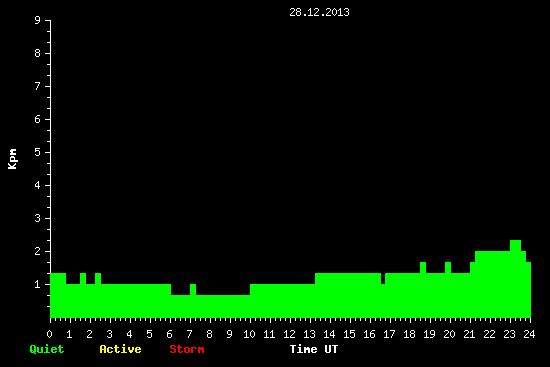Click the date title 28.12.2013
550x367 pixels.
point(319,12)
